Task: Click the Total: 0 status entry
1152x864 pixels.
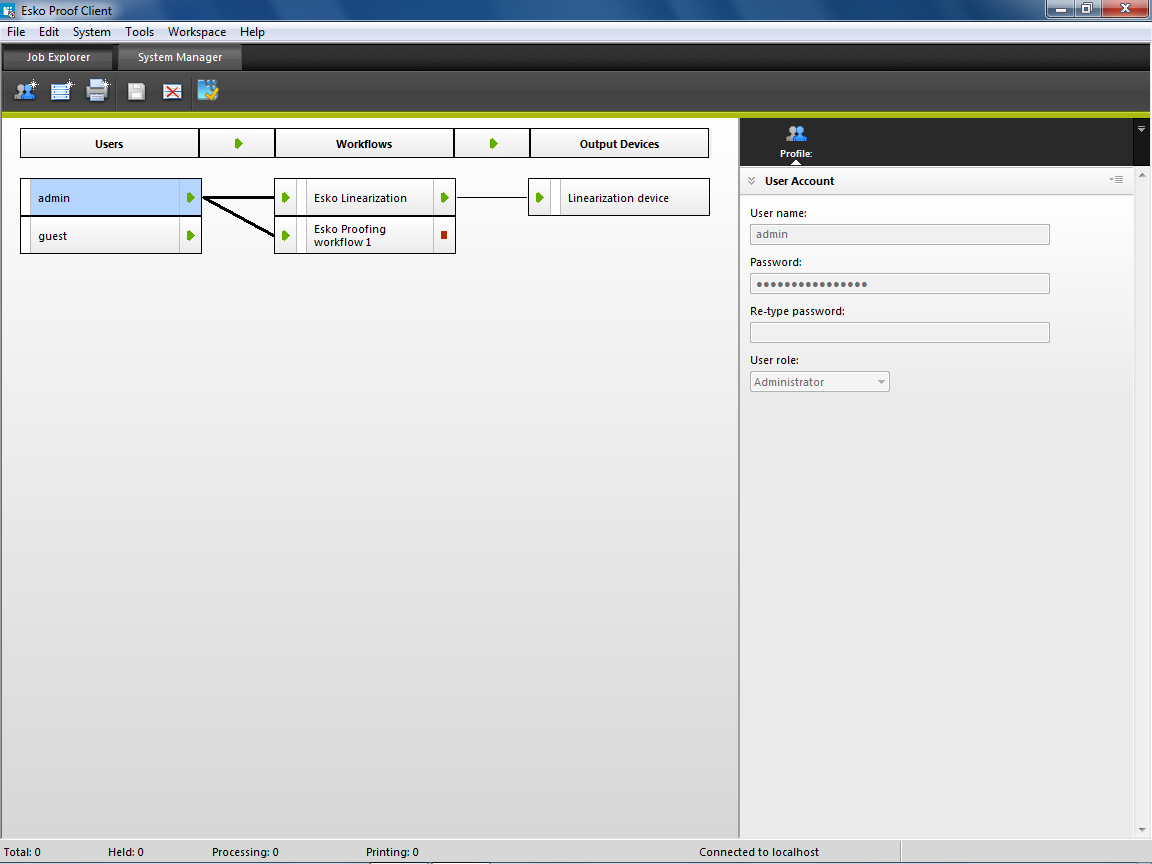Action: point(22,852)
